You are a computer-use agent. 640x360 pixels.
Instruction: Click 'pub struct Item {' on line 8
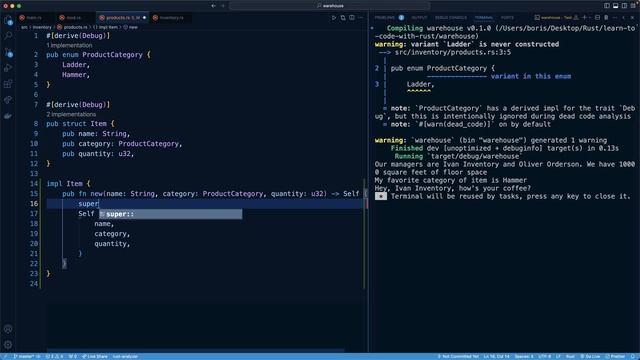click(x=80, y=124)
